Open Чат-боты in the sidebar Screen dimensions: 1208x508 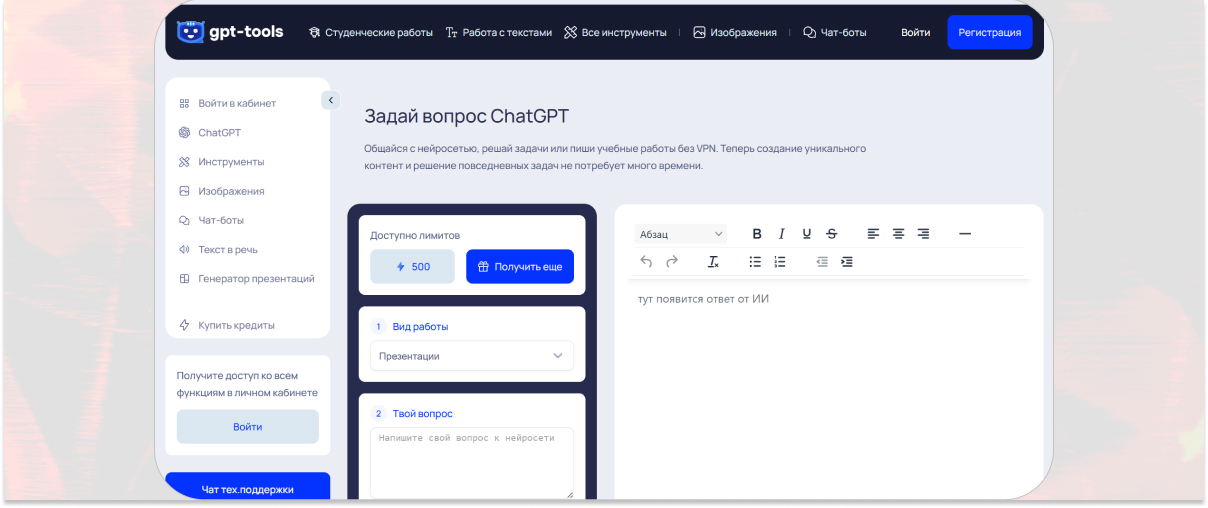point(211,220)
